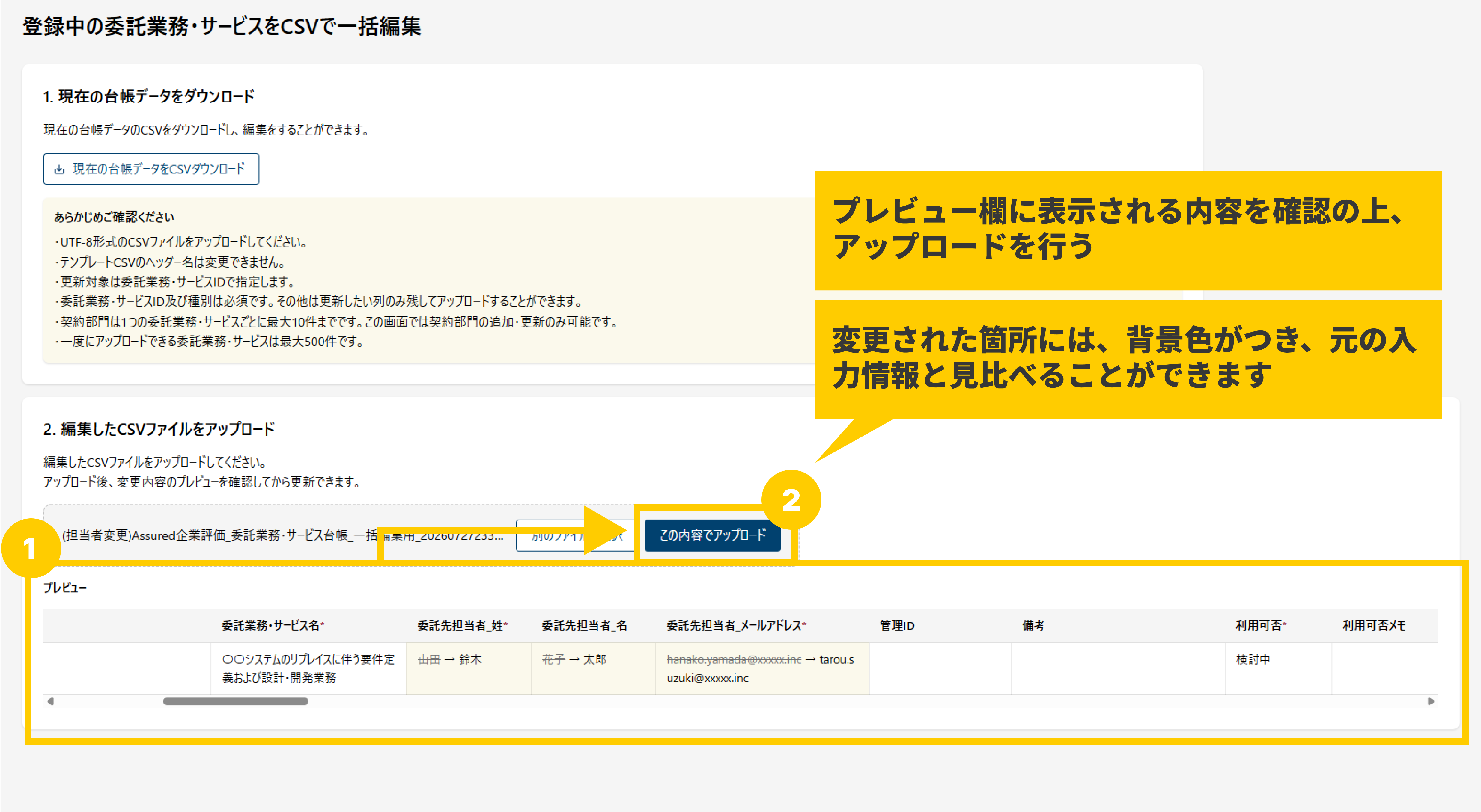The width and height of the screenshot is (1481, 812).
Task: Click the 1. 現在の台帳データをダウンロード heading
Action: point(149,96)
